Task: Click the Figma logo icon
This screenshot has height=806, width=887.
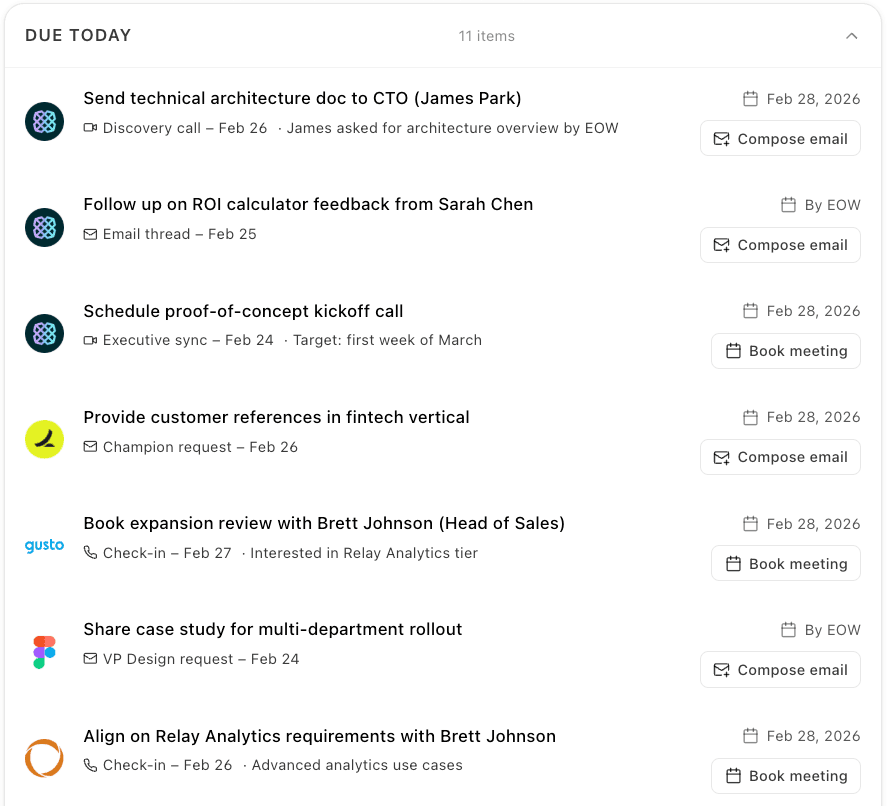Action: (44, 652)
